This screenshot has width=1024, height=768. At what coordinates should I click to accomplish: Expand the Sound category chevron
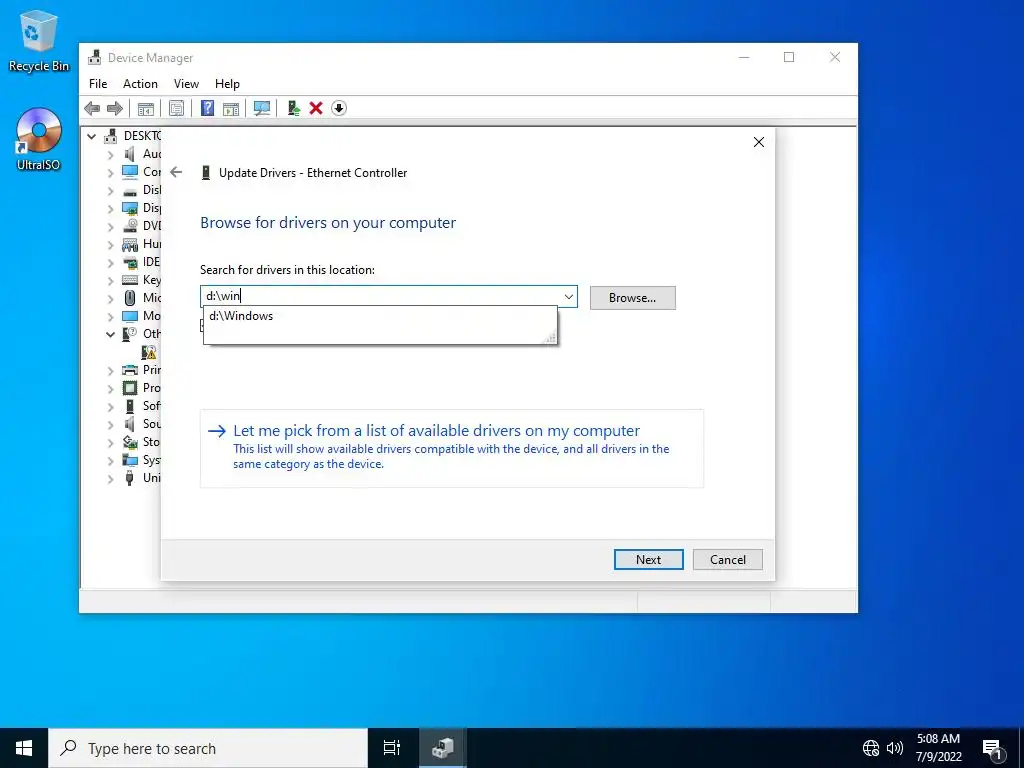pyautogui.click(x=110, y=424)
